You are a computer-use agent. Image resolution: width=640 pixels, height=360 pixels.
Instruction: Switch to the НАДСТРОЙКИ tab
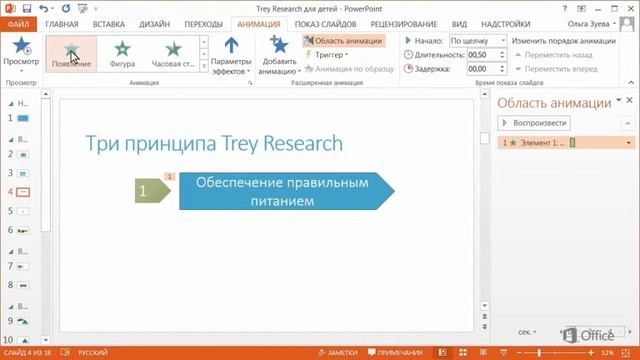pos(505,24)
